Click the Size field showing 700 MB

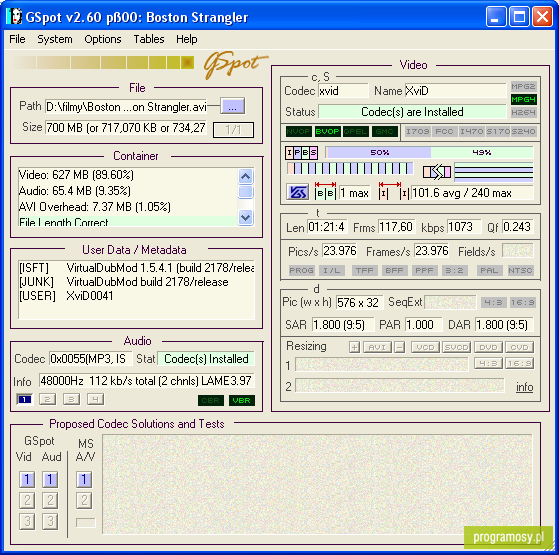click(x=126, y=128)
